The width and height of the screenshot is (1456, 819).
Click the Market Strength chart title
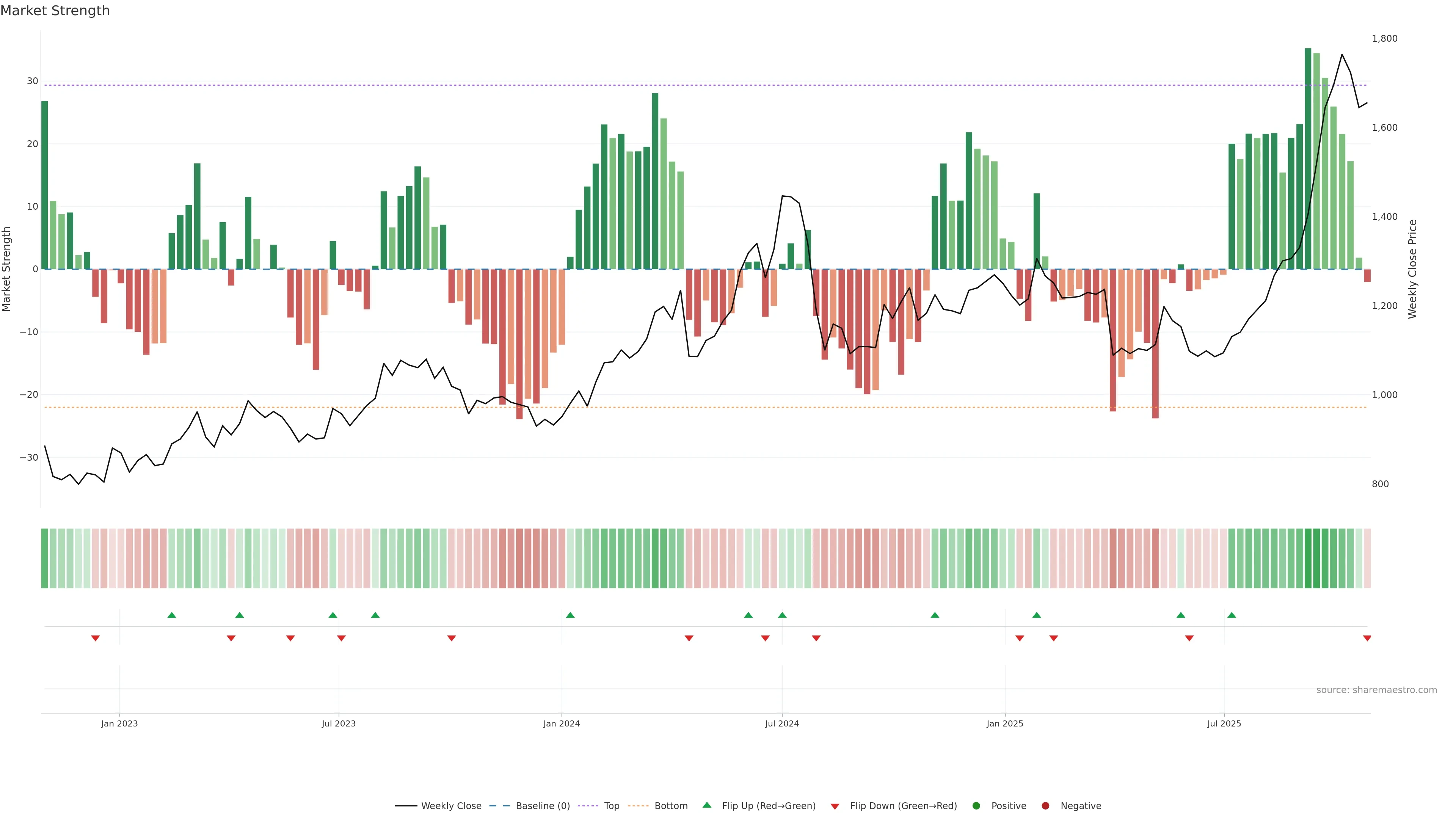(x=55, y=11)
